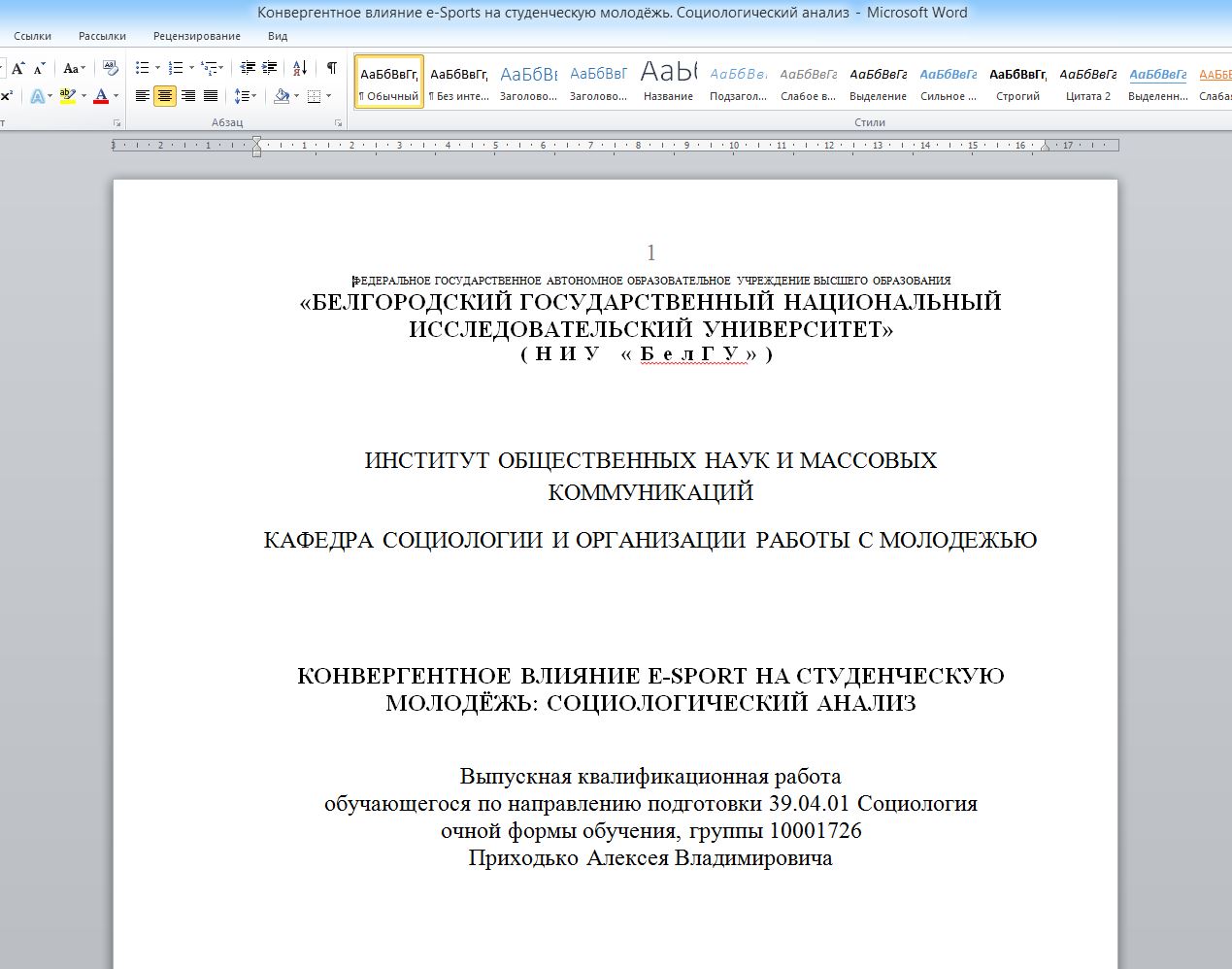Apply the Цитата 2 style

(x=1088, y=82)
